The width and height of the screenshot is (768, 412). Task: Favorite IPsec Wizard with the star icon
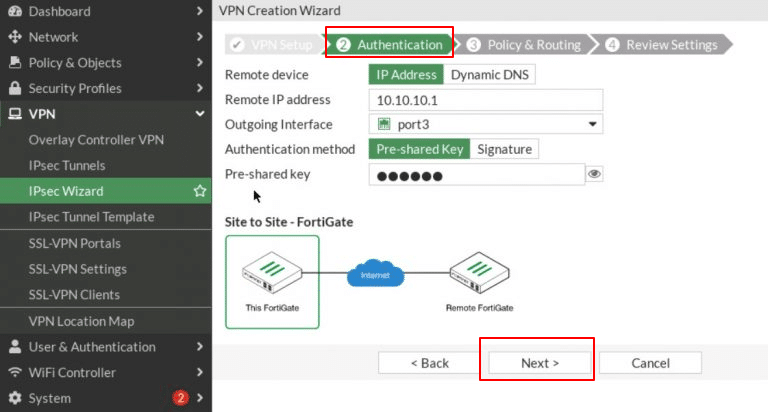pos(199,191)
